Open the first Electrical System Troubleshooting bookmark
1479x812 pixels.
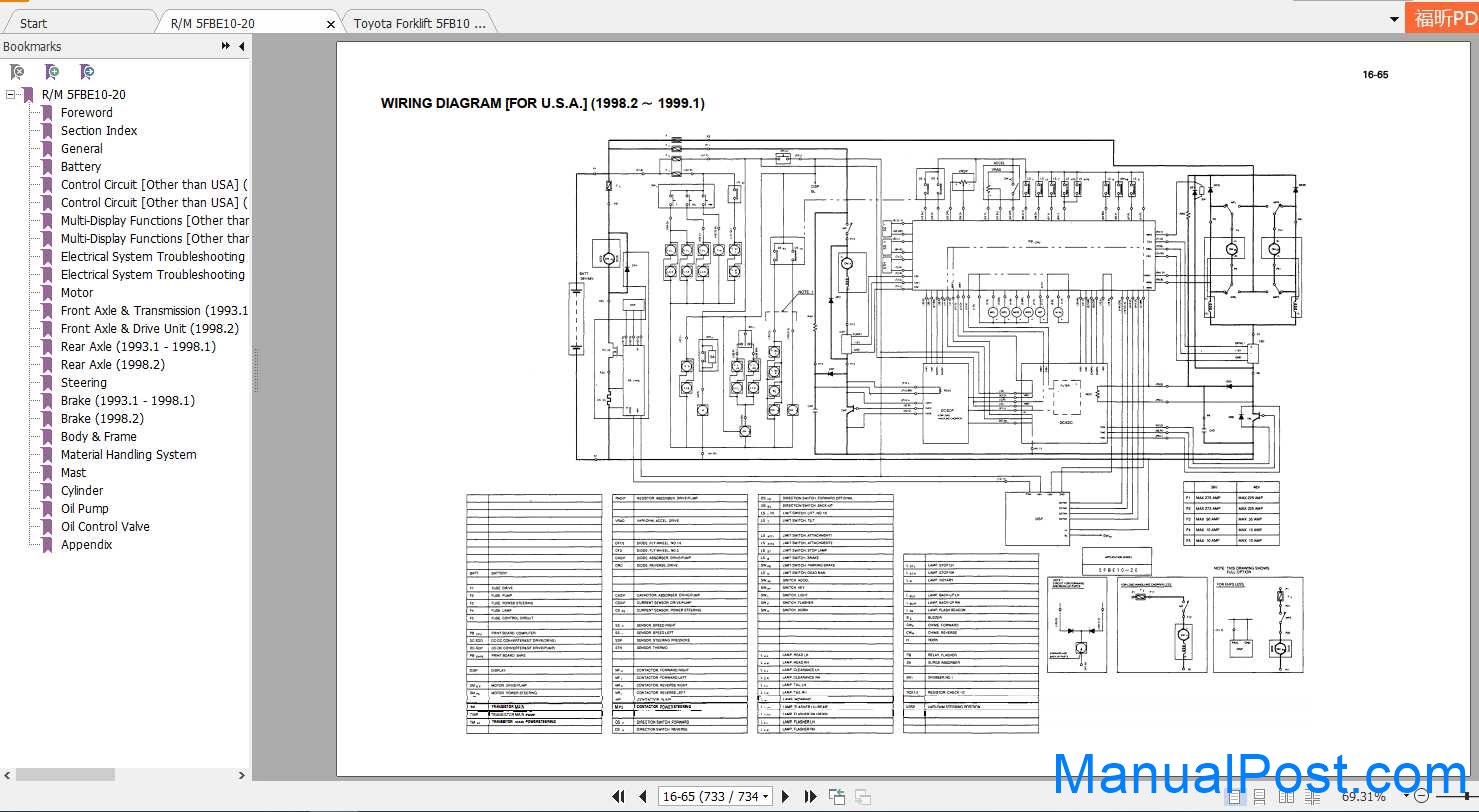point(153,257)
